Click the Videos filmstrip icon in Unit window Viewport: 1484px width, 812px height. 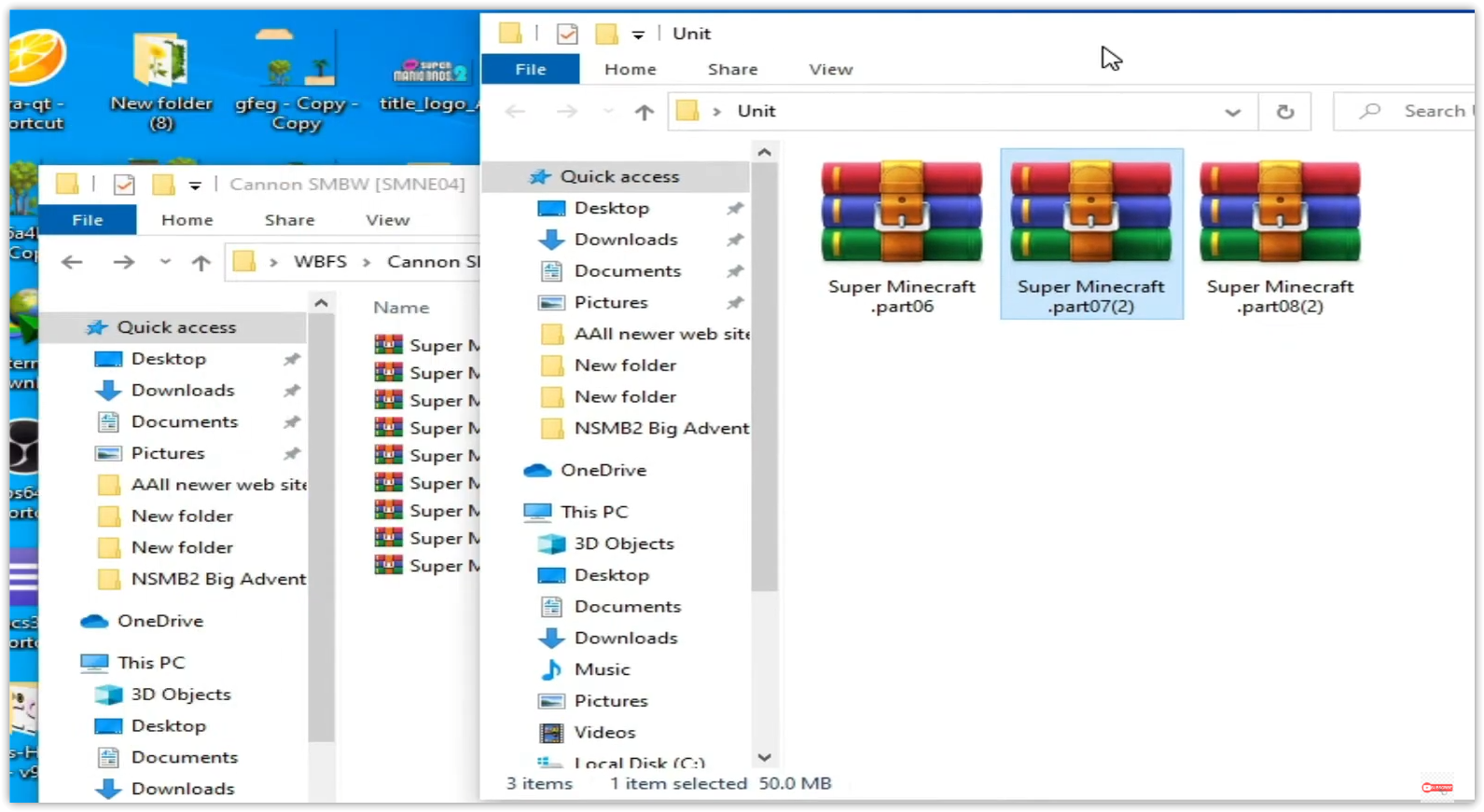click(x=551, y=733)
